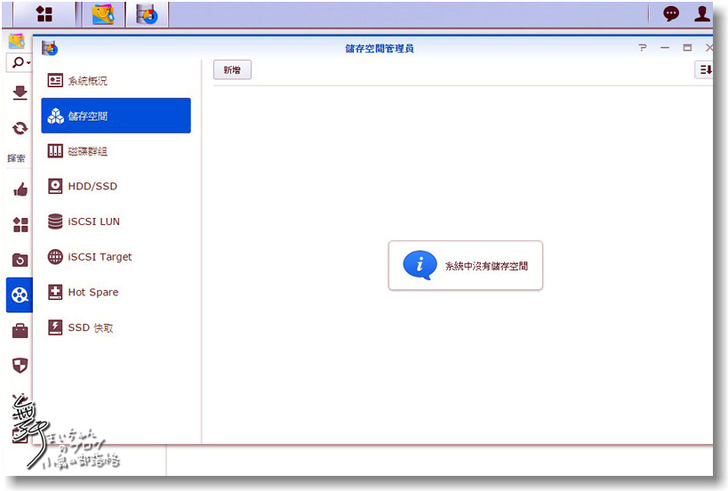This screenshot has width=728, height=491.
Task: Select 儲存空間 volume in sidebar
Action: [116, 116]
